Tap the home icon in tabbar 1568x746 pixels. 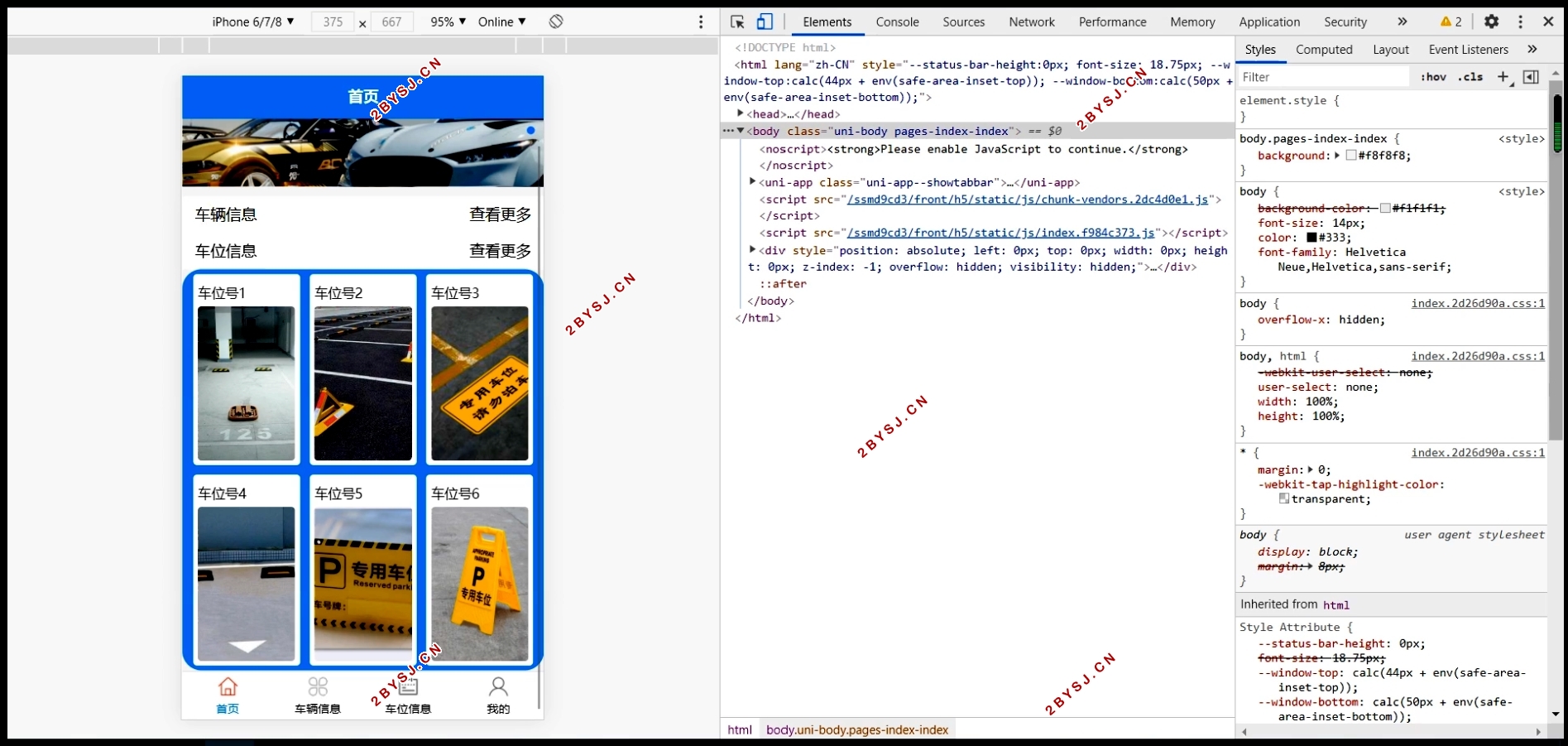[x=228, y=687]
